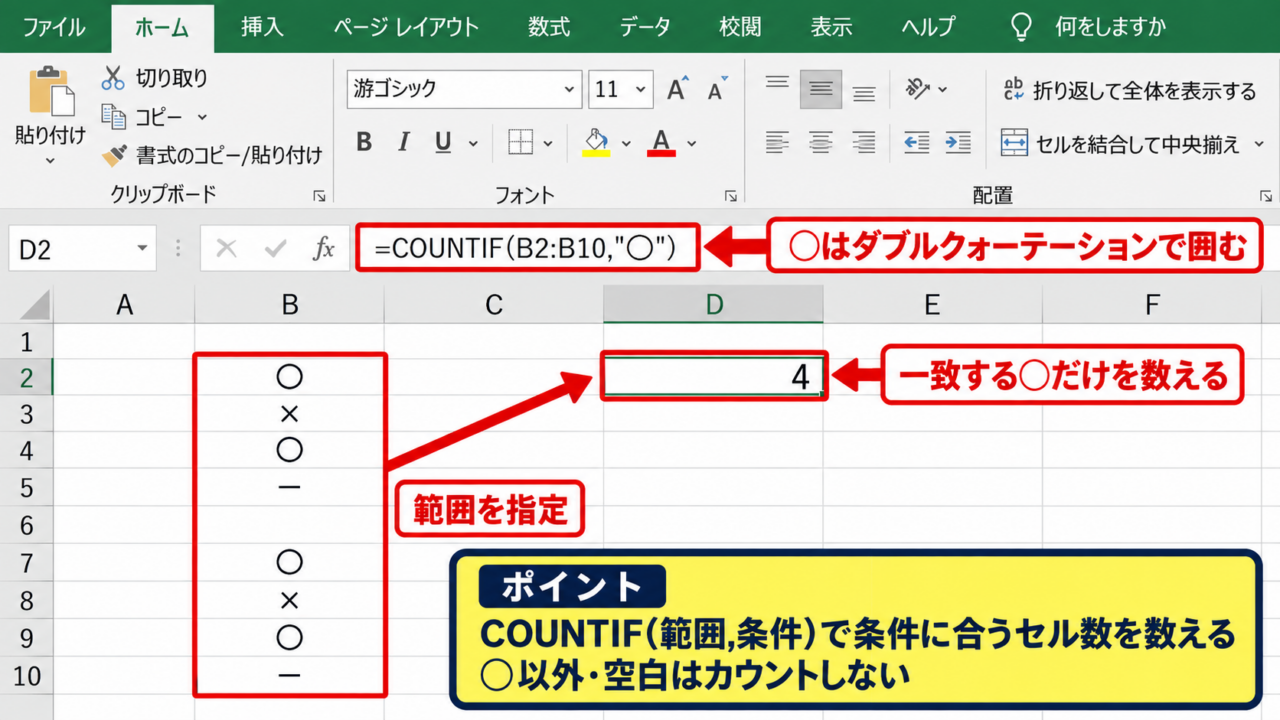Screen dimensions: 1280x720
Task: Expand the Name Box dropdown arrow
Action: click(x=142, y=248)
